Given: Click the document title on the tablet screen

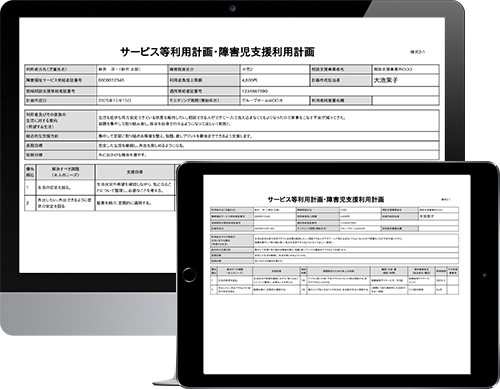Looking at the screenshot, I should point(326,199).
